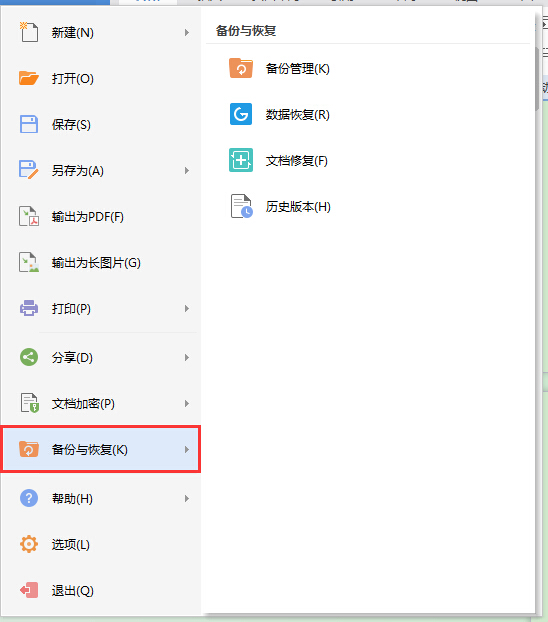Image resolution: width=548 pixels, height=622 pixels.
Task: Expand the 新建(N) submenu arrow
Action: coord(187,33)
